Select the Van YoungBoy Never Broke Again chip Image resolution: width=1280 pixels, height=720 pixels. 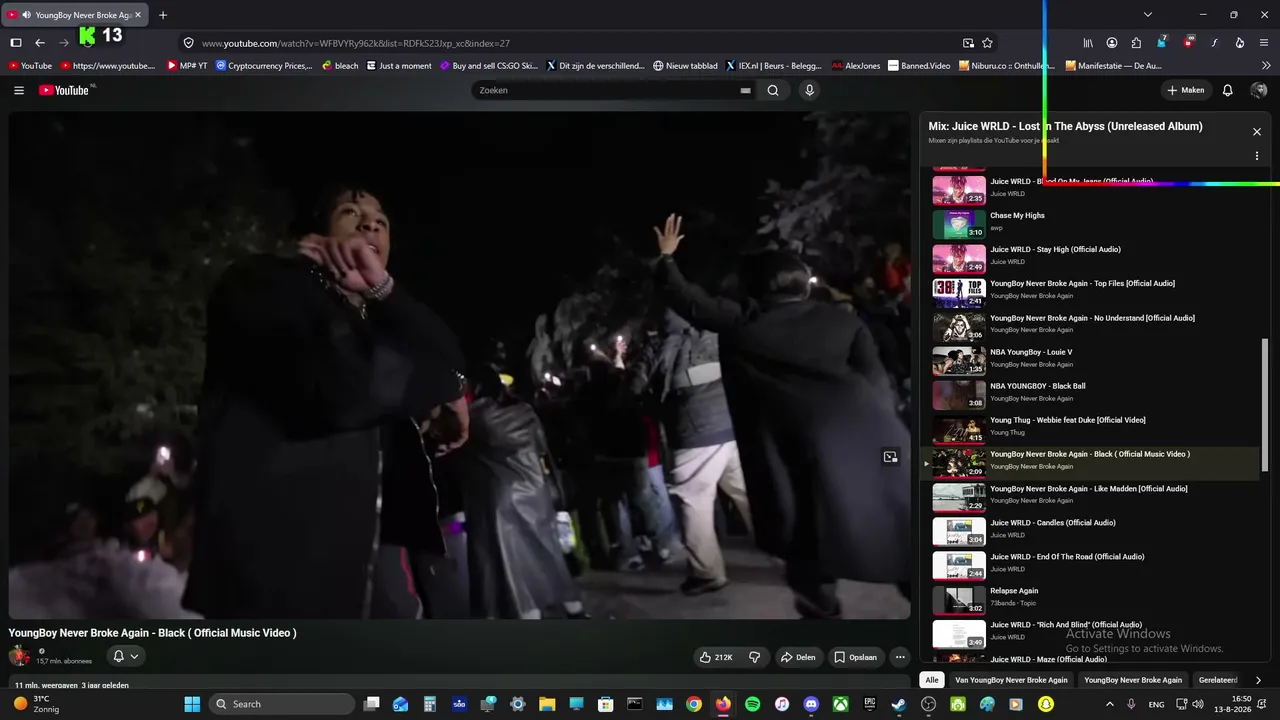pos(1011,680)
